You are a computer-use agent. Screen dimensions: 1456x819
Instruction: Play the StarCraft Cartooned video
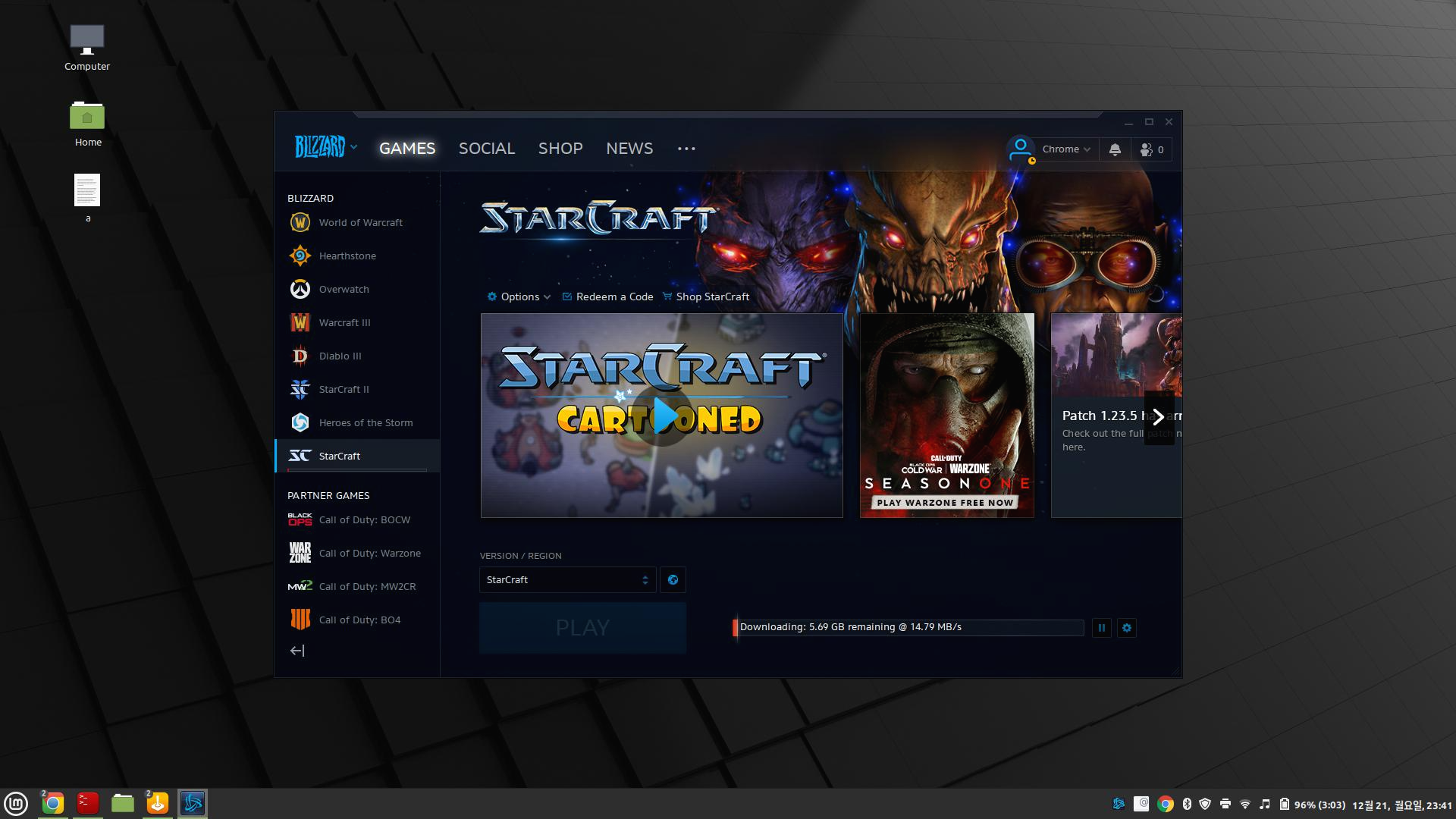[x=663, y=416]
